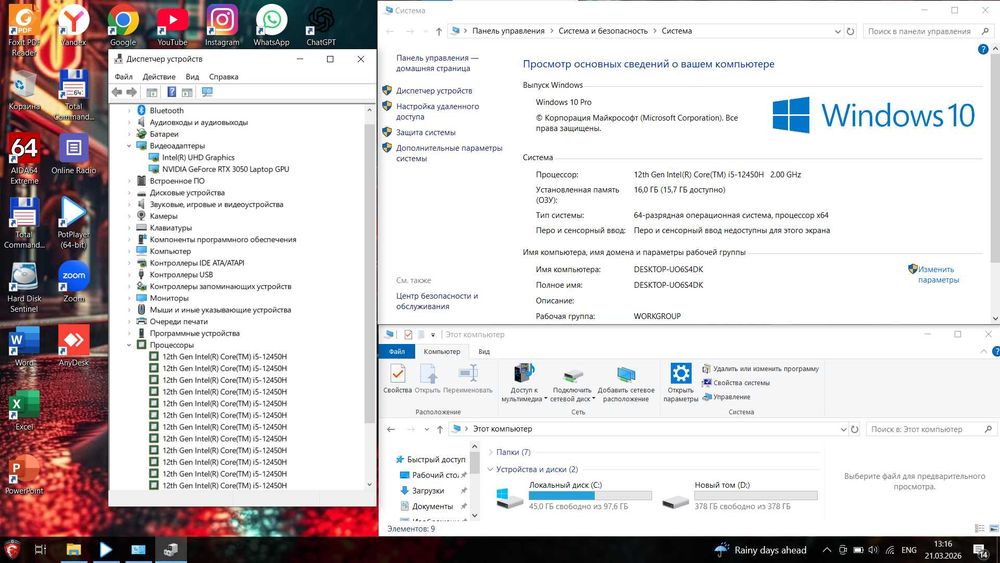Open Загрузки in Quick access pane
The height and width of the screenshot is (563, 1000).
click(x=428, y=491)
